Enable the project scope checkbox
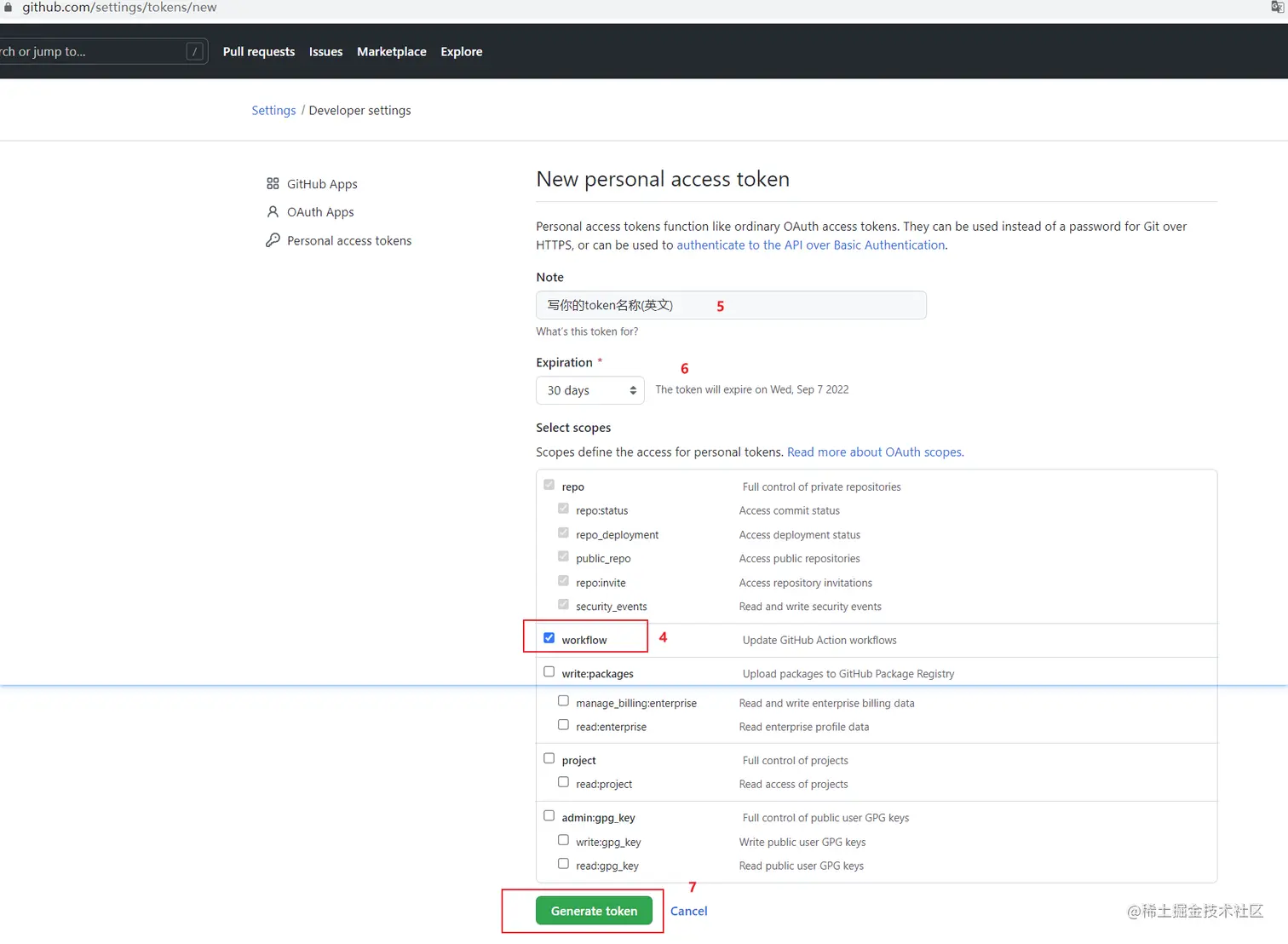 [549, 758]
